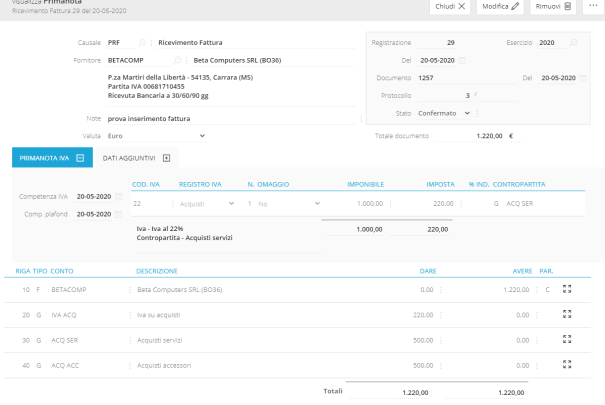Click the COD. IVA column header
The image size is (605, 405).
(x=146, y=184)
